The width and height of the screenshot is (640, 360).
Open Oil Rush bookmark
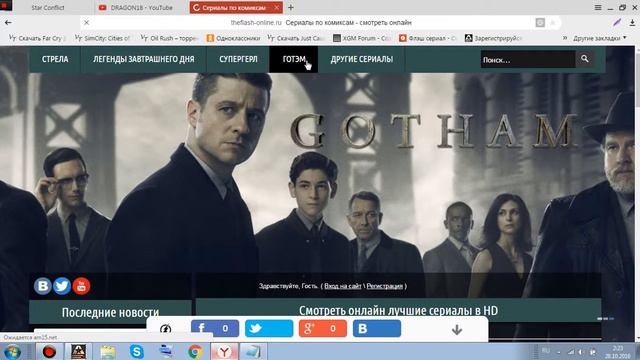coord(169,38)
